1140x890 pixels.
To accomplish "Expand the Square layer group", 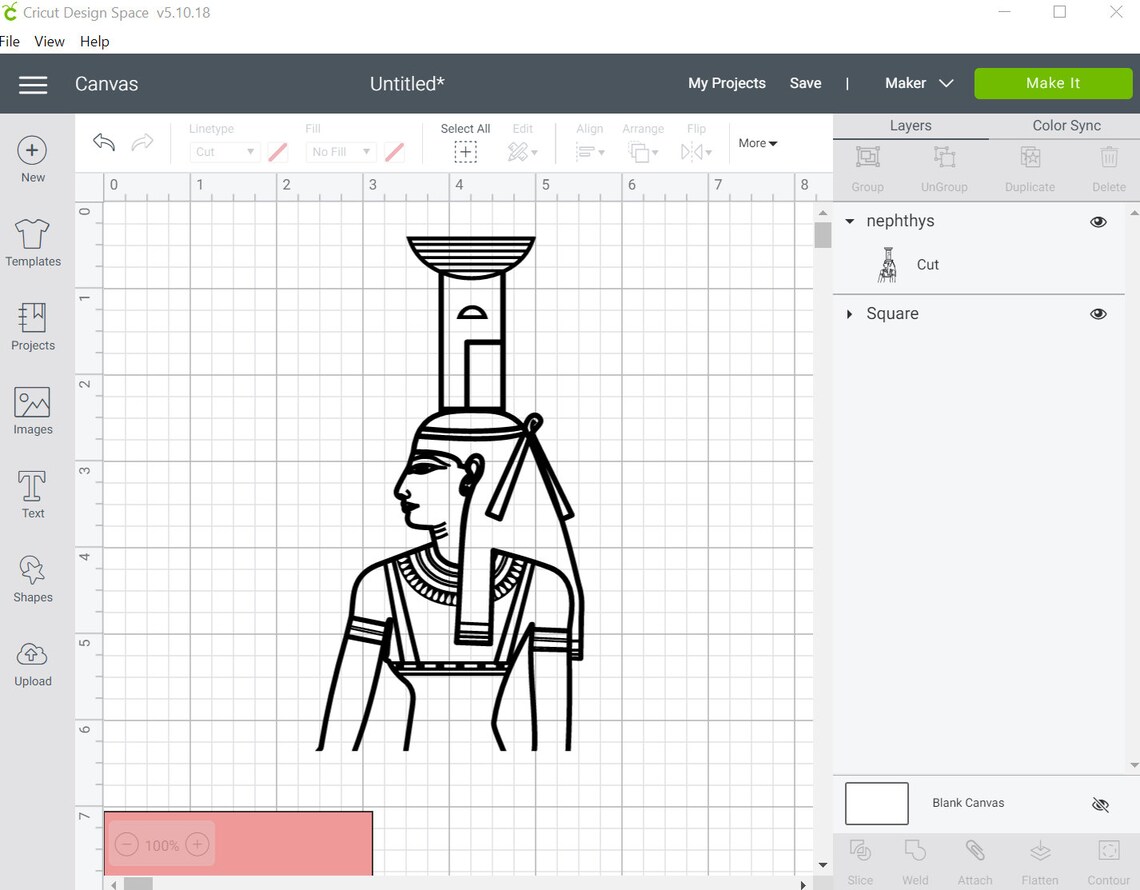I will click(849, 313).
